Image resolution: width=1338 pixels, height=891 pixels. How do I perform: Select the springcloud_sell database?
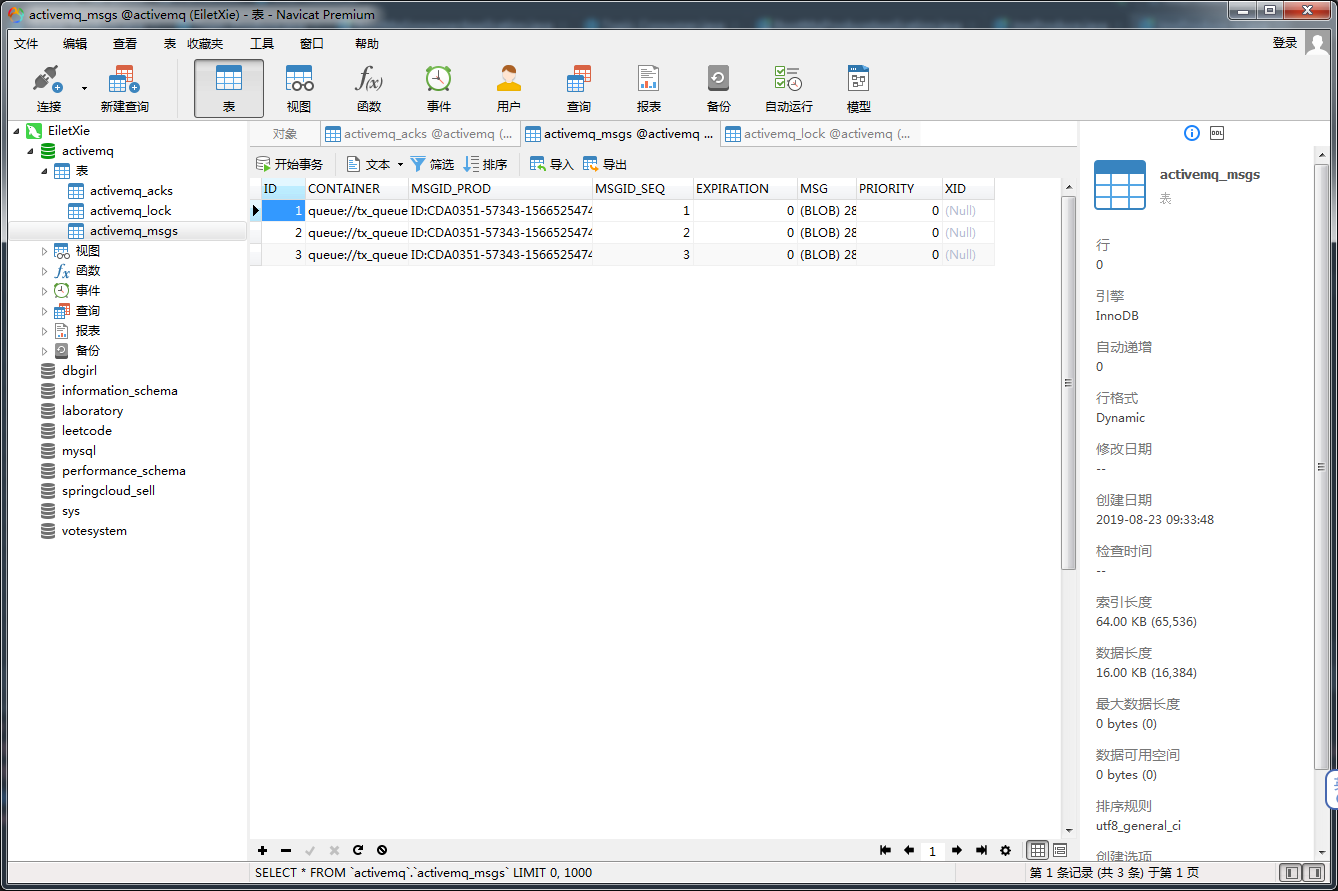(108, 491)
